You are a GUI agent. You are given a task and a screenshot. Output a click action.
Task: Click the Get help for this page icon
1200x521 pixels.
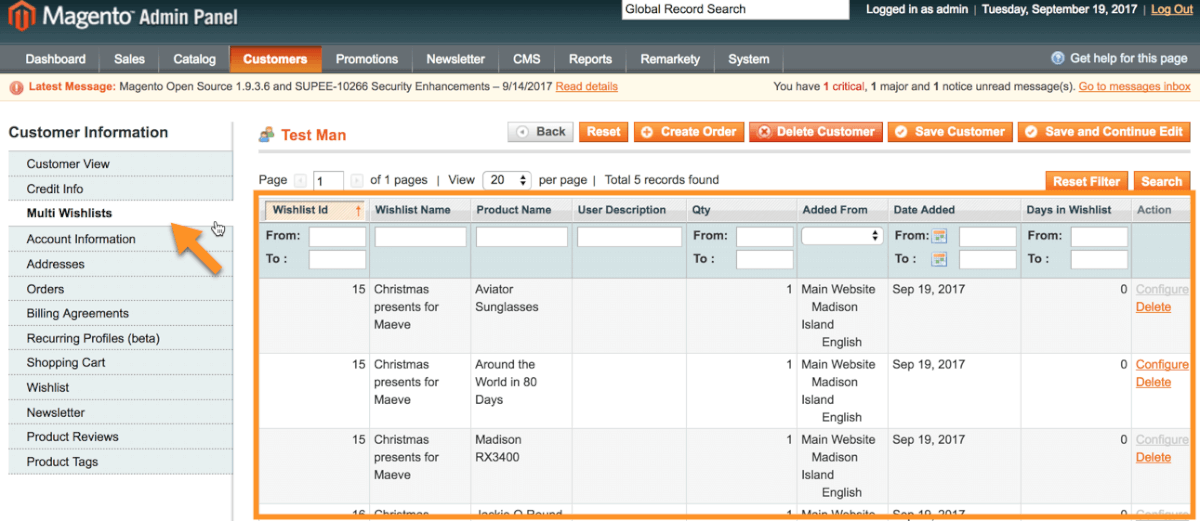pos(1057,59)
